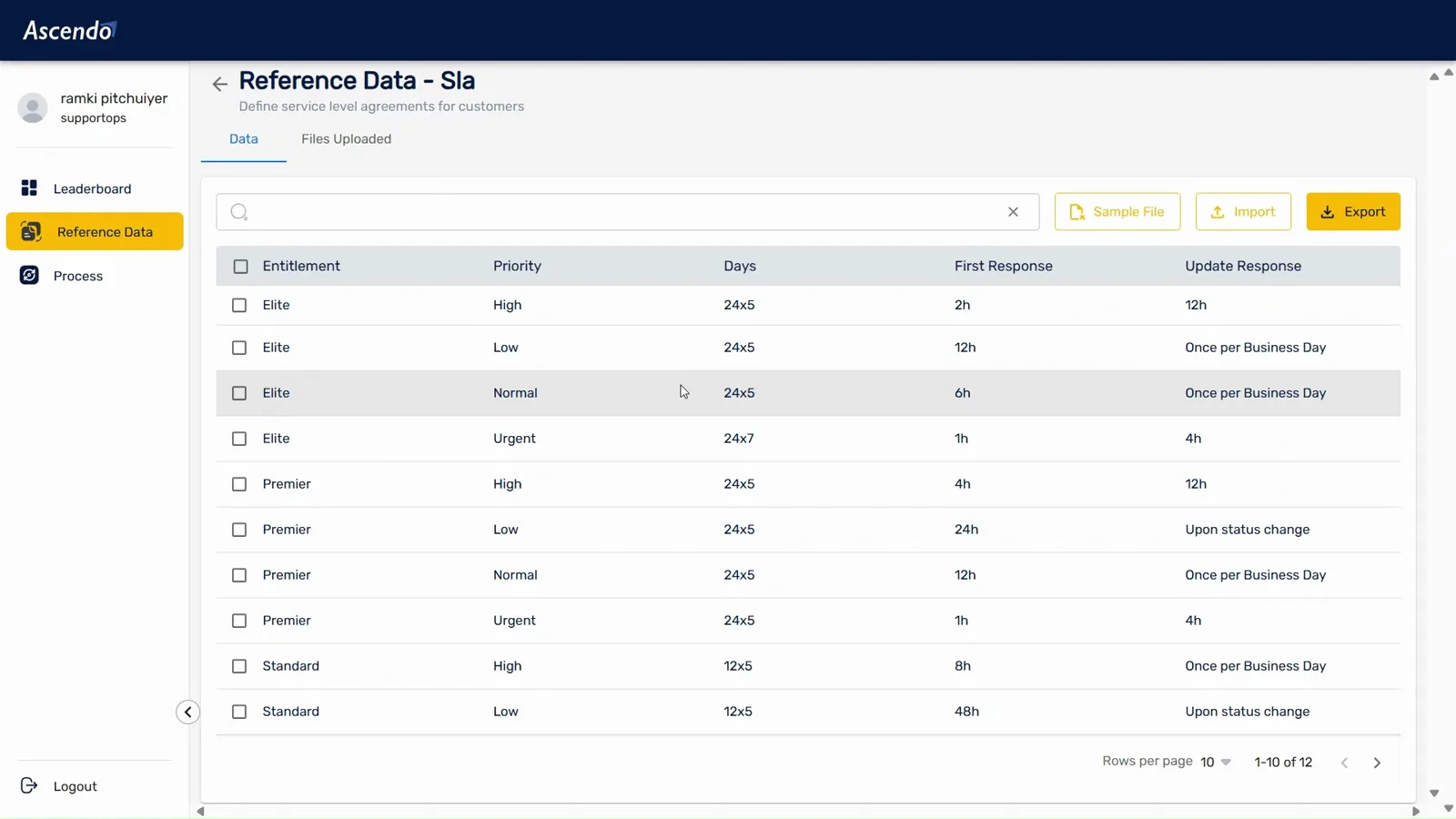Image resolution: width=1456 pixels, height=819 pixels.
Task: Check the Elite Low row checkbox
Action: [x=239, y=348]
